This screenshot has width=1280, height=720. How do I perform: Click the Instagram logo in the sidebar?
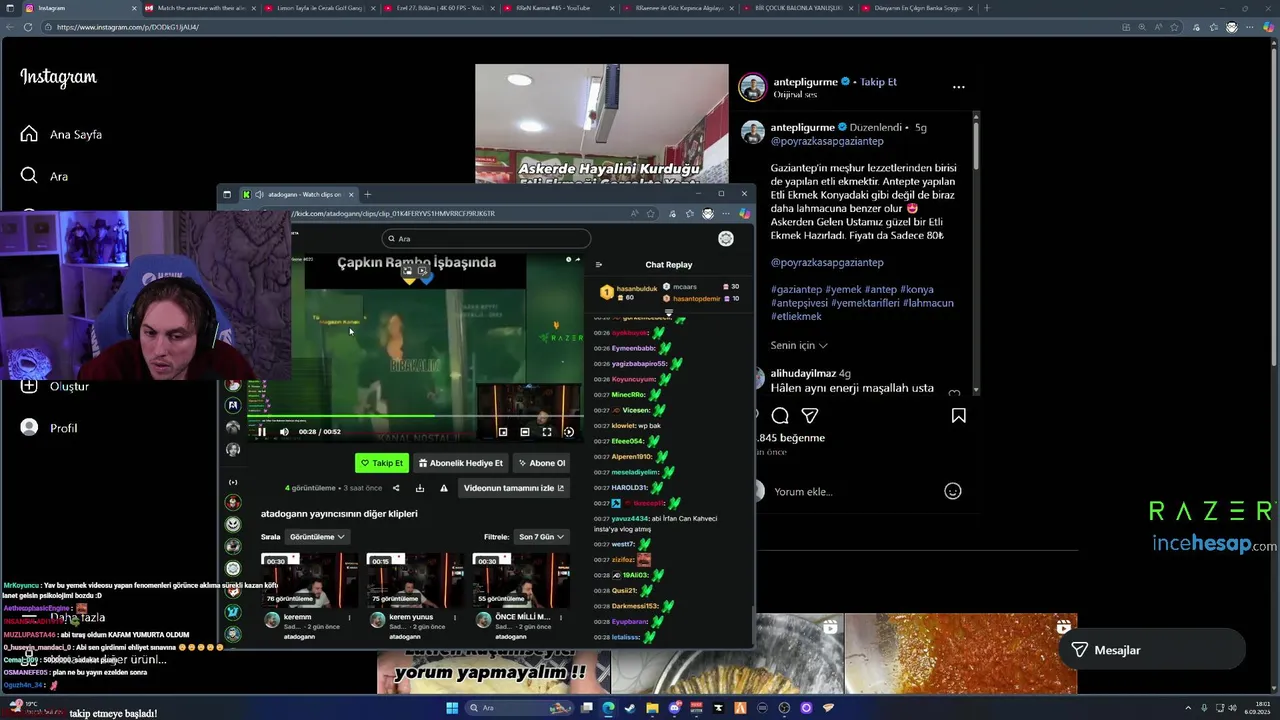click(x=58, y=77)
